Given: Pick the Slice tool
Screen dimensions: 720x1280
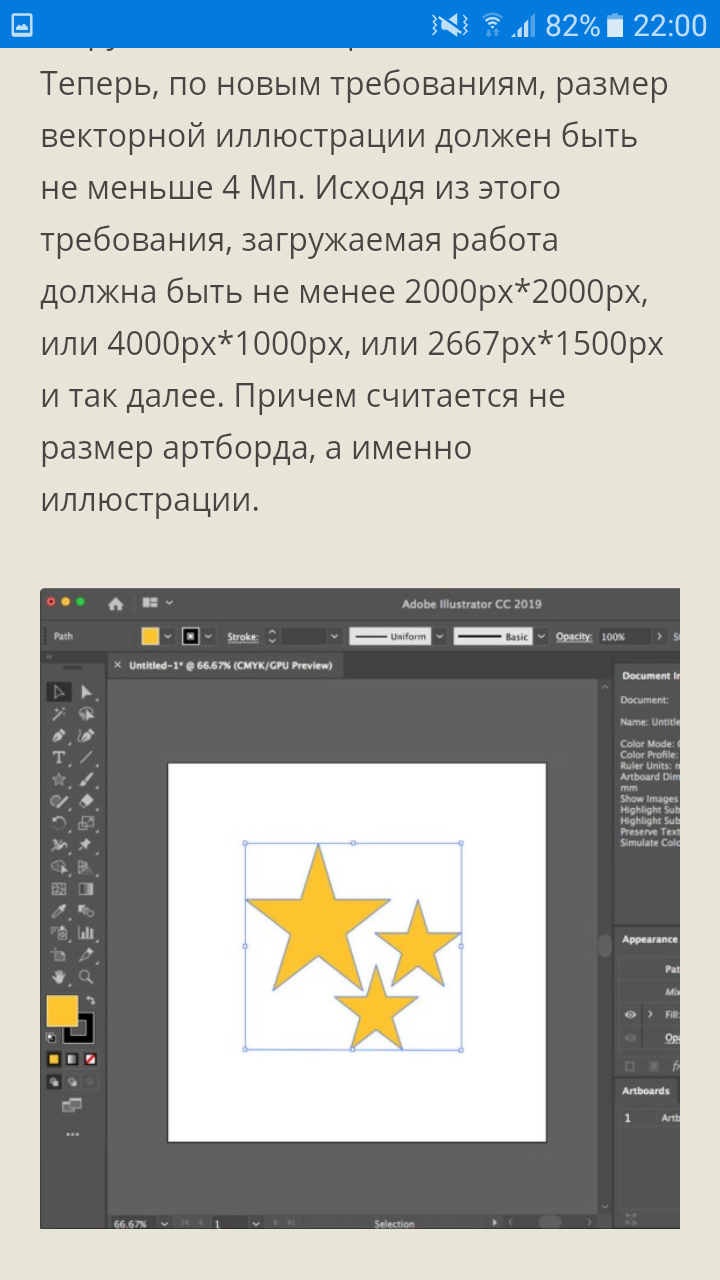Looking at the screenshot, I should point(87,954).
